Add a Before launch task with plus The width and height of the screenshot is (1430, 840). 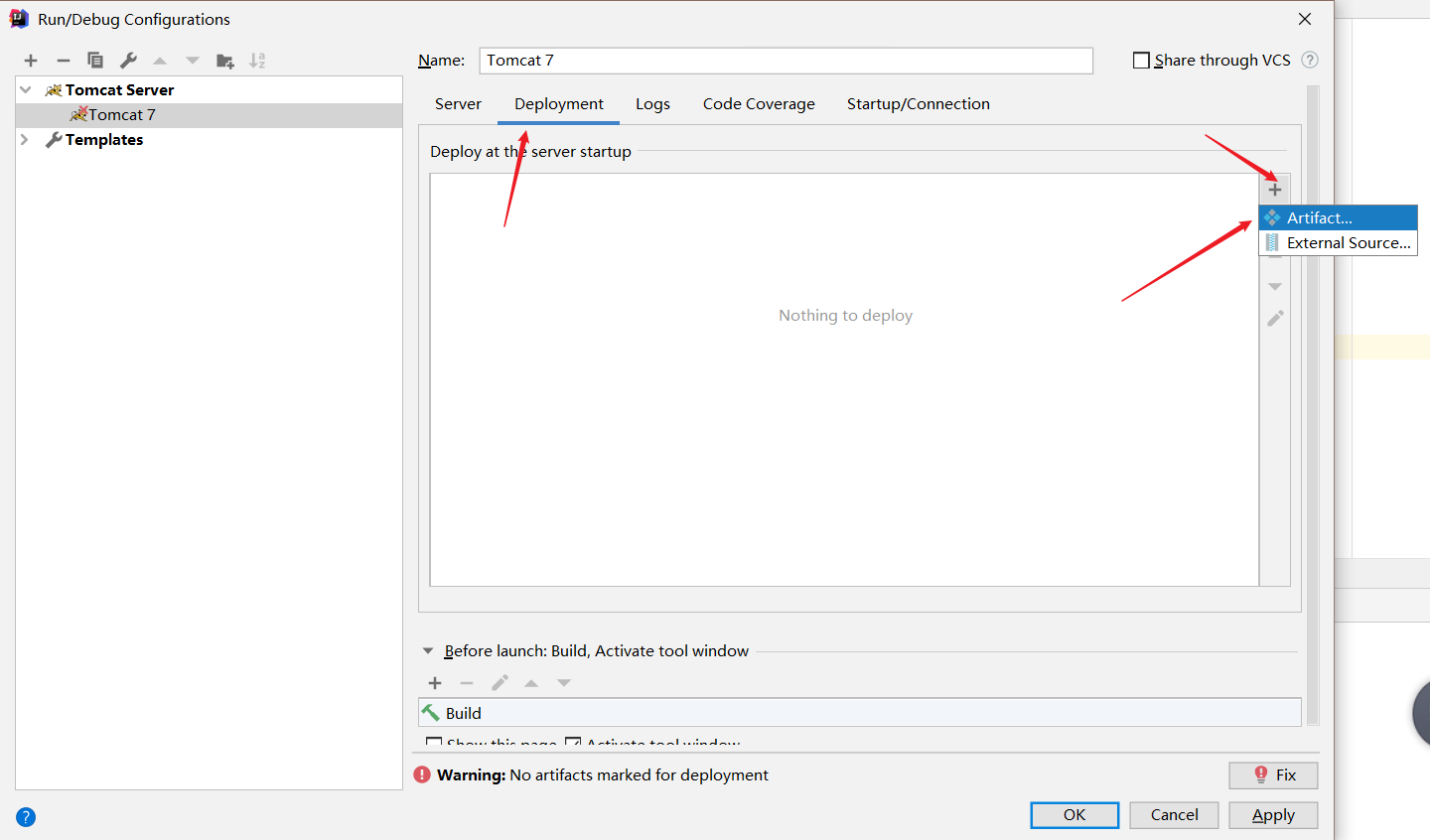point(435,683)
